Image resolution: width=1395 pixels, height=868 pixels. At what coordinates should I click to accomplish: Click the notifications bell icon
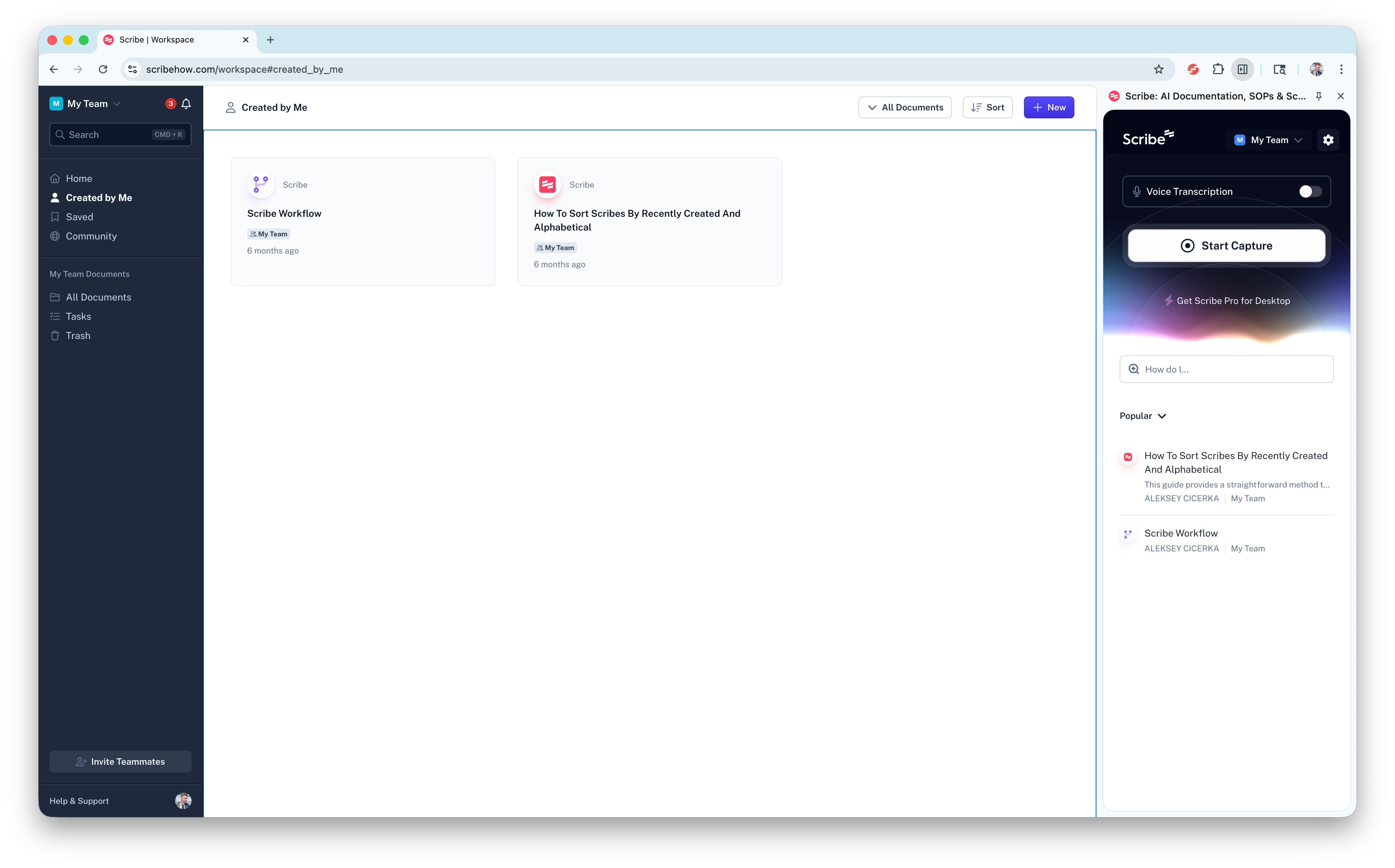tap(186, 104)
